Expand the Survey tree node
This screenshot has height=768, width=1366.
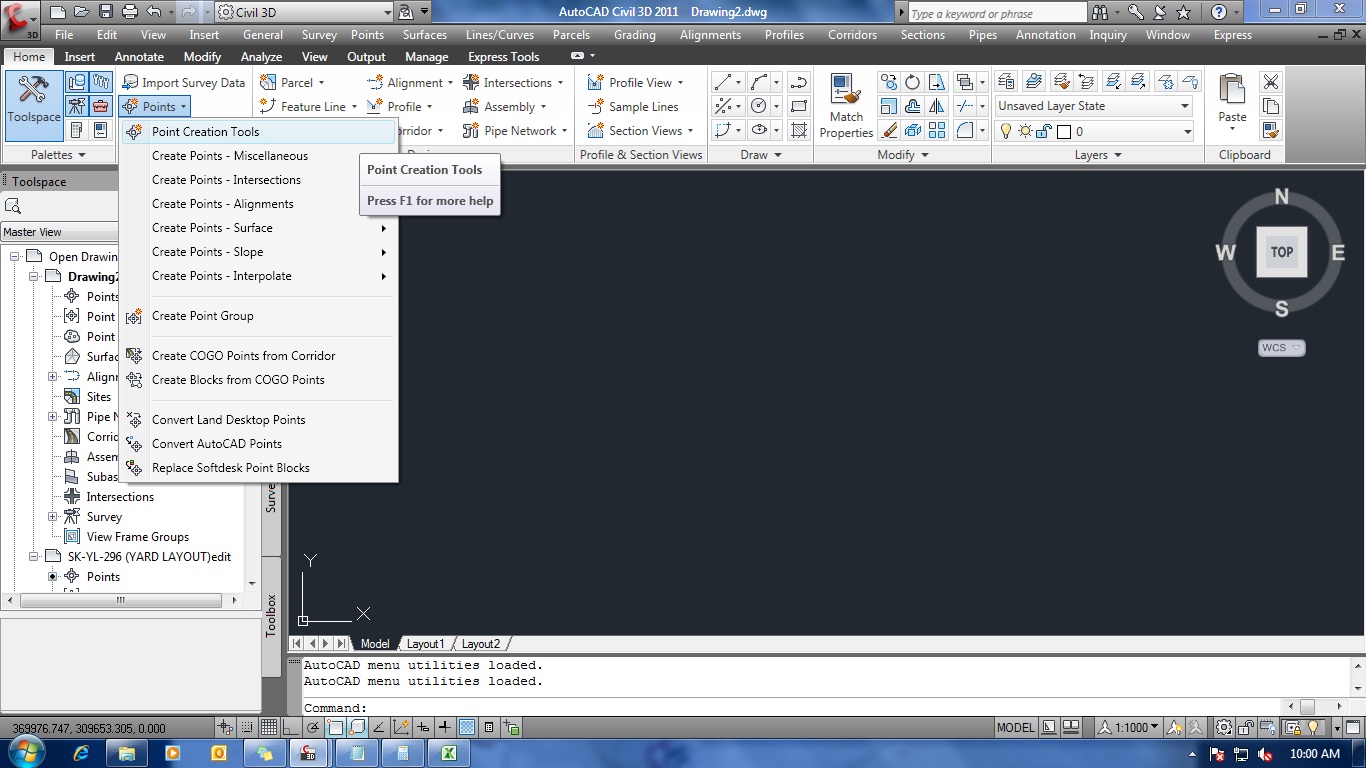click(x=53, y=517)
